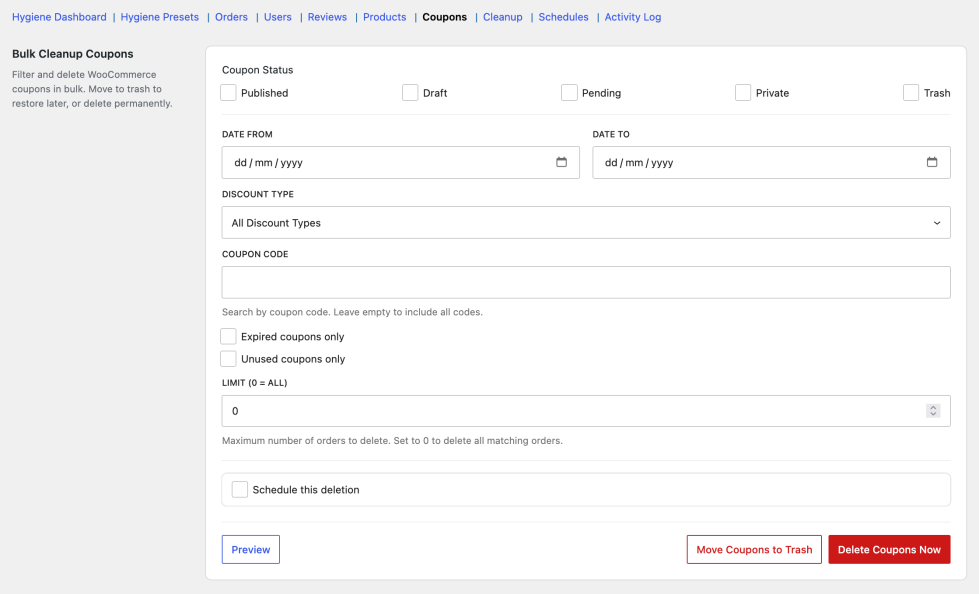This screenshot has height=594, width=979.
Task: Tick the Published status checkbox
Action: (229, 93)
